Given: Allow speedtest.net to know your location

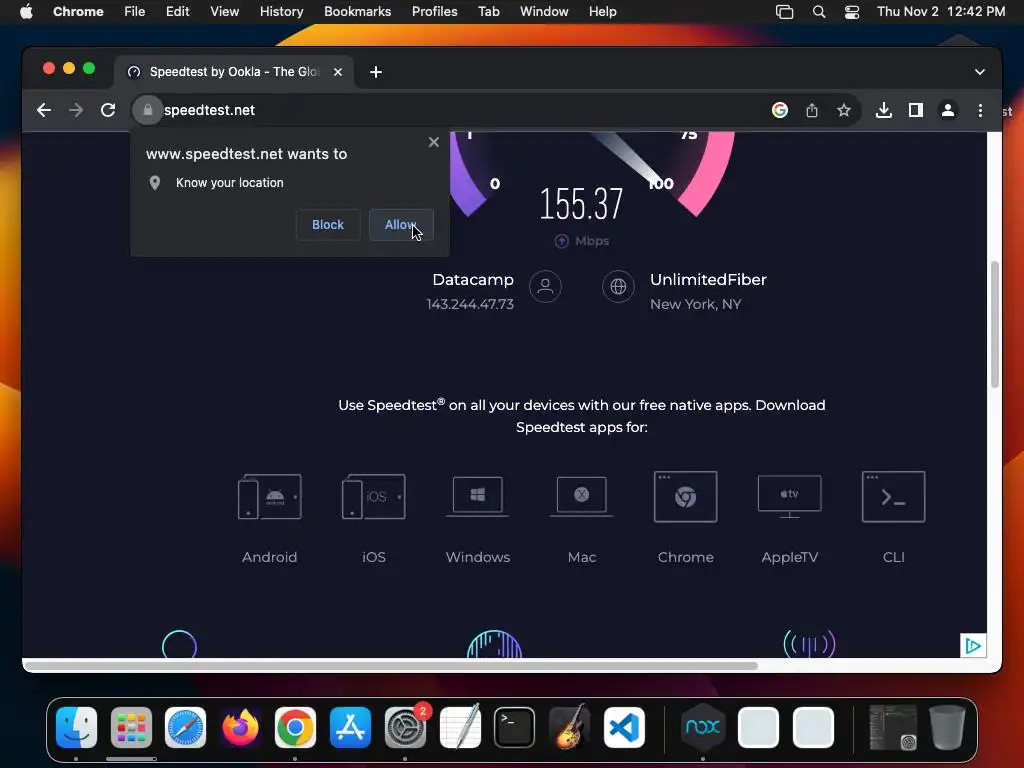Looking at the screenshot, I should 401,225.
